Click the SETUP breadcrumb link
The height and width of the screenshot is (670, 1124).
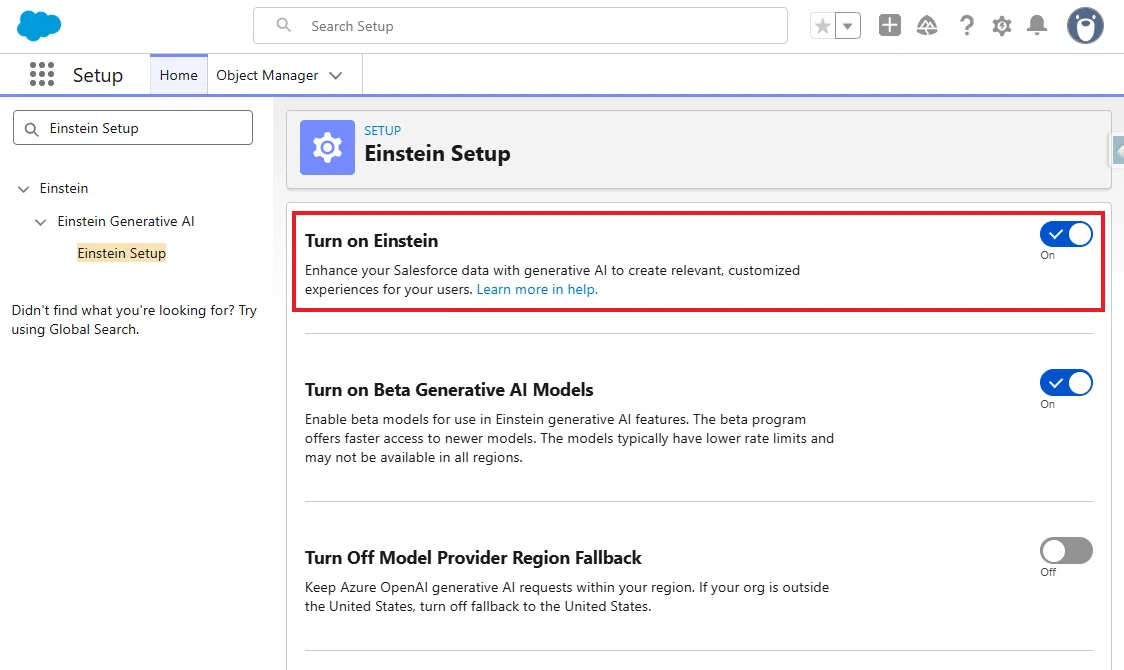(x=382, y=130)
